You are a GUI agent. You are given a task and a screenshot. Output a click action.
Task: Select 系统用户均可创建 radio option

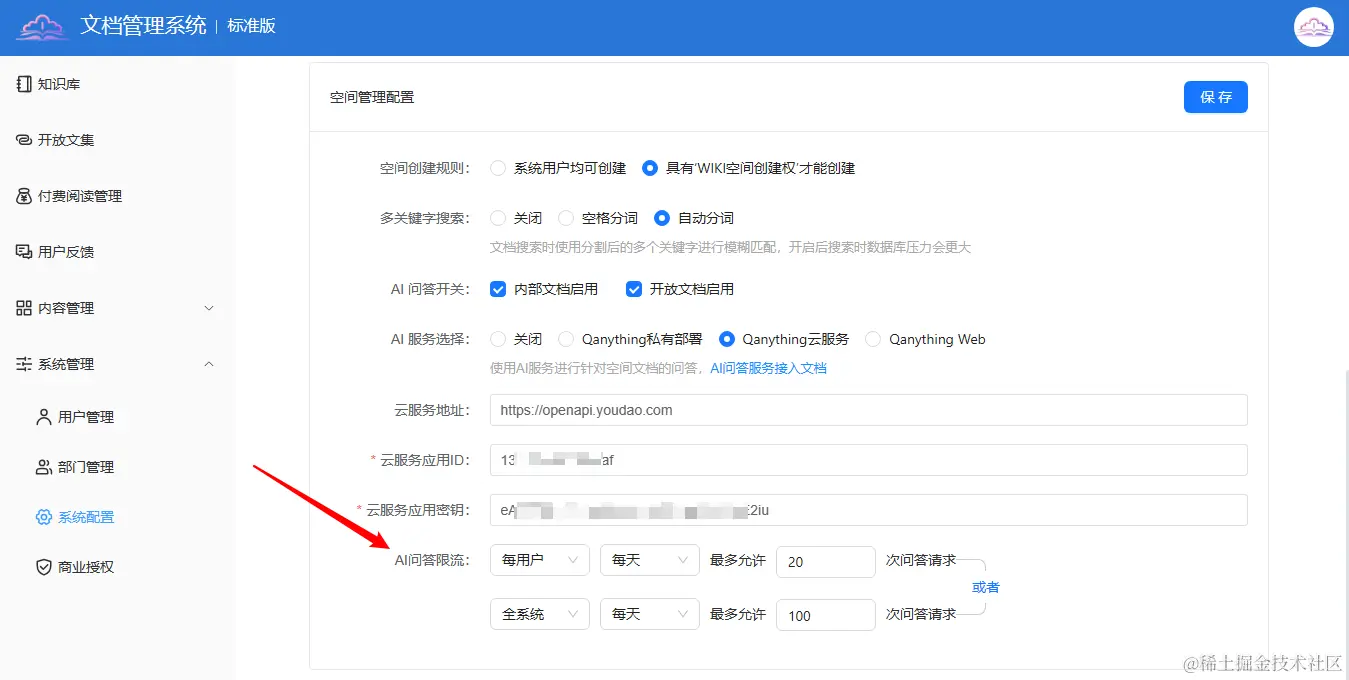click(498, 168)
